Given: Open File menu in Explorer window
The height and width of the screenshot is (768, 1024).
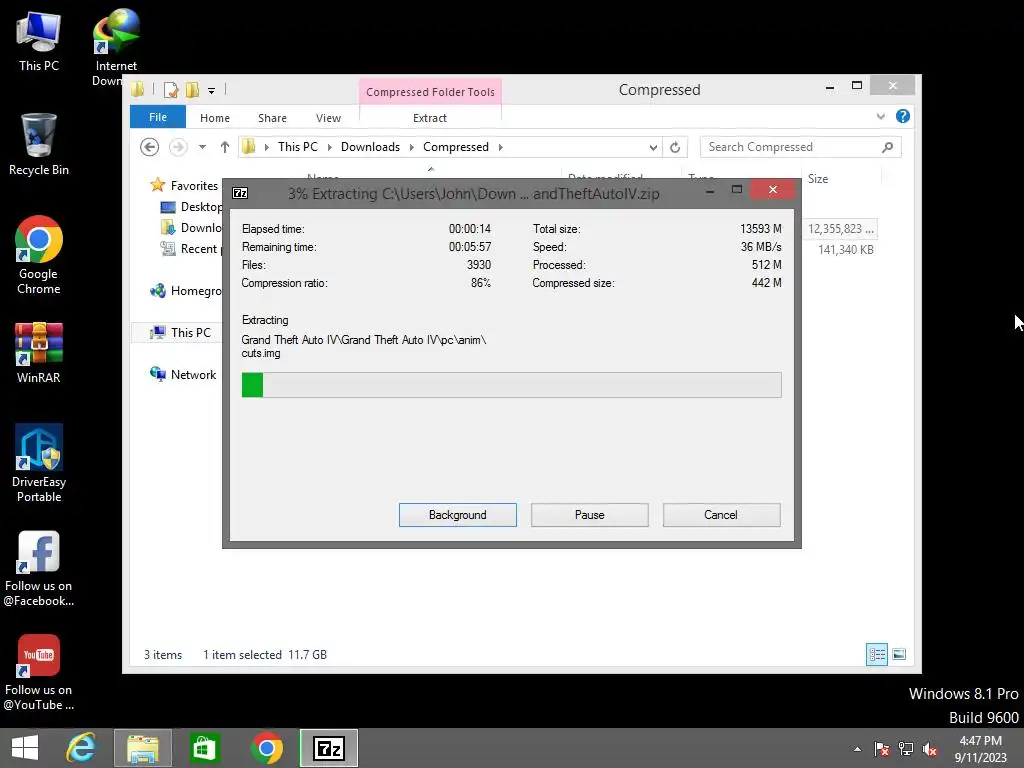Looking at the screenshot, I should click(x=157, y=117).
